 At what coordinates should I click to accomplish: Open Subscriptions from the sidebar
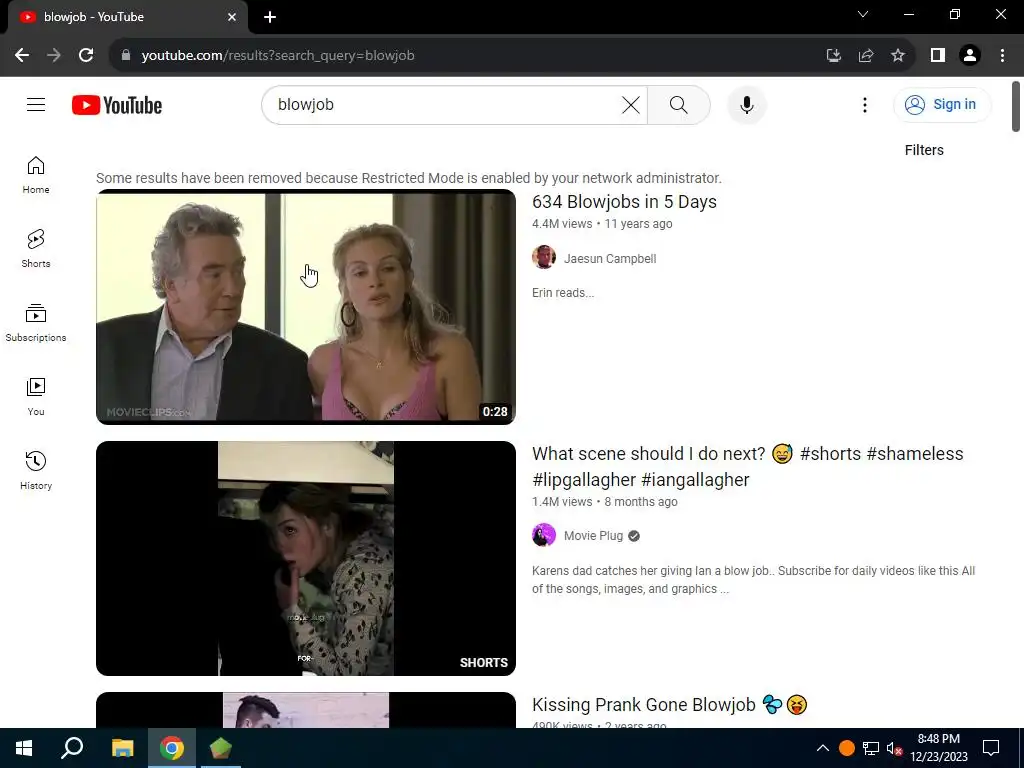(36, 323)
